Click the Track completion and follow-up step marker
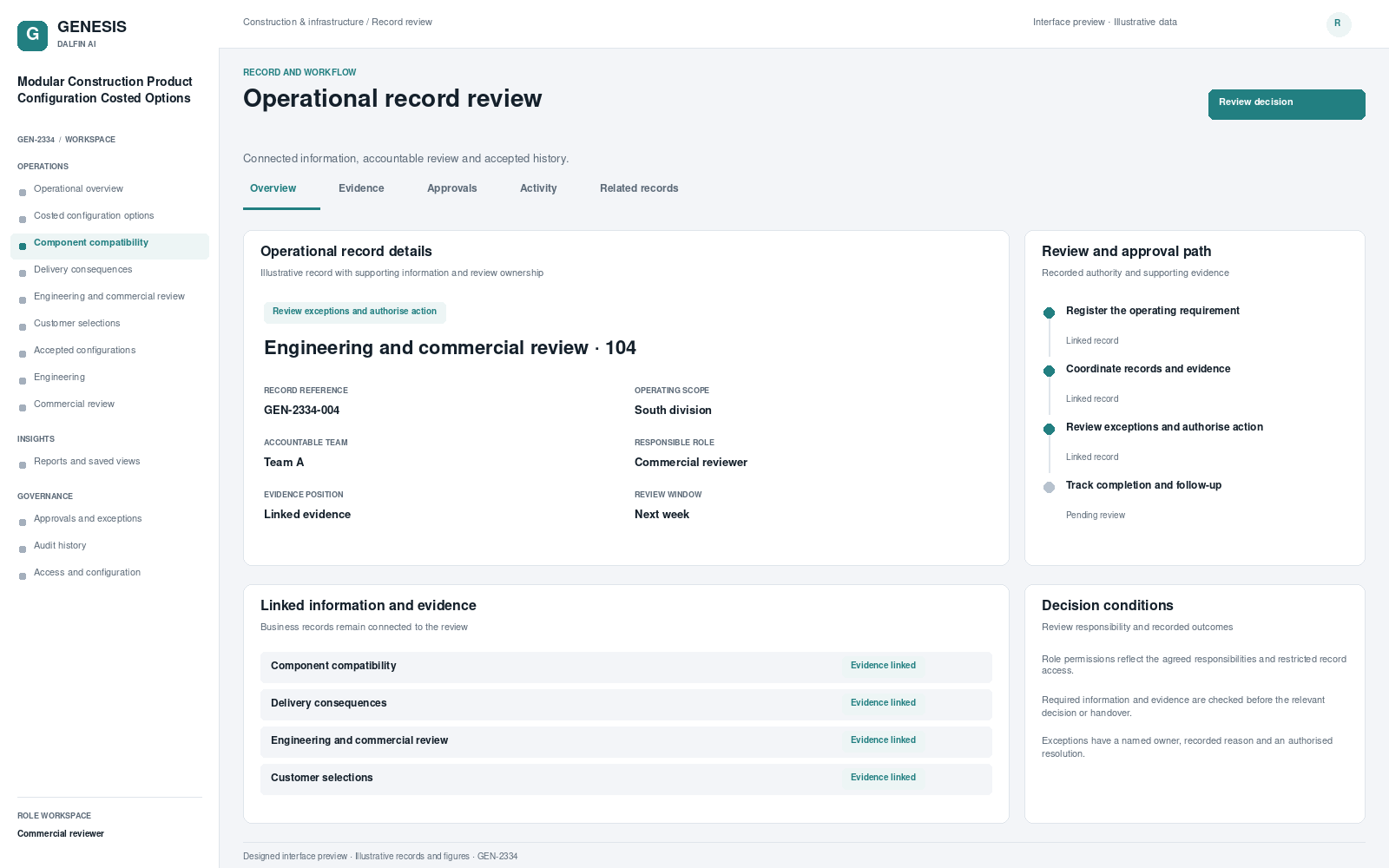The image size is (1389, 868). coord(1049,487)
